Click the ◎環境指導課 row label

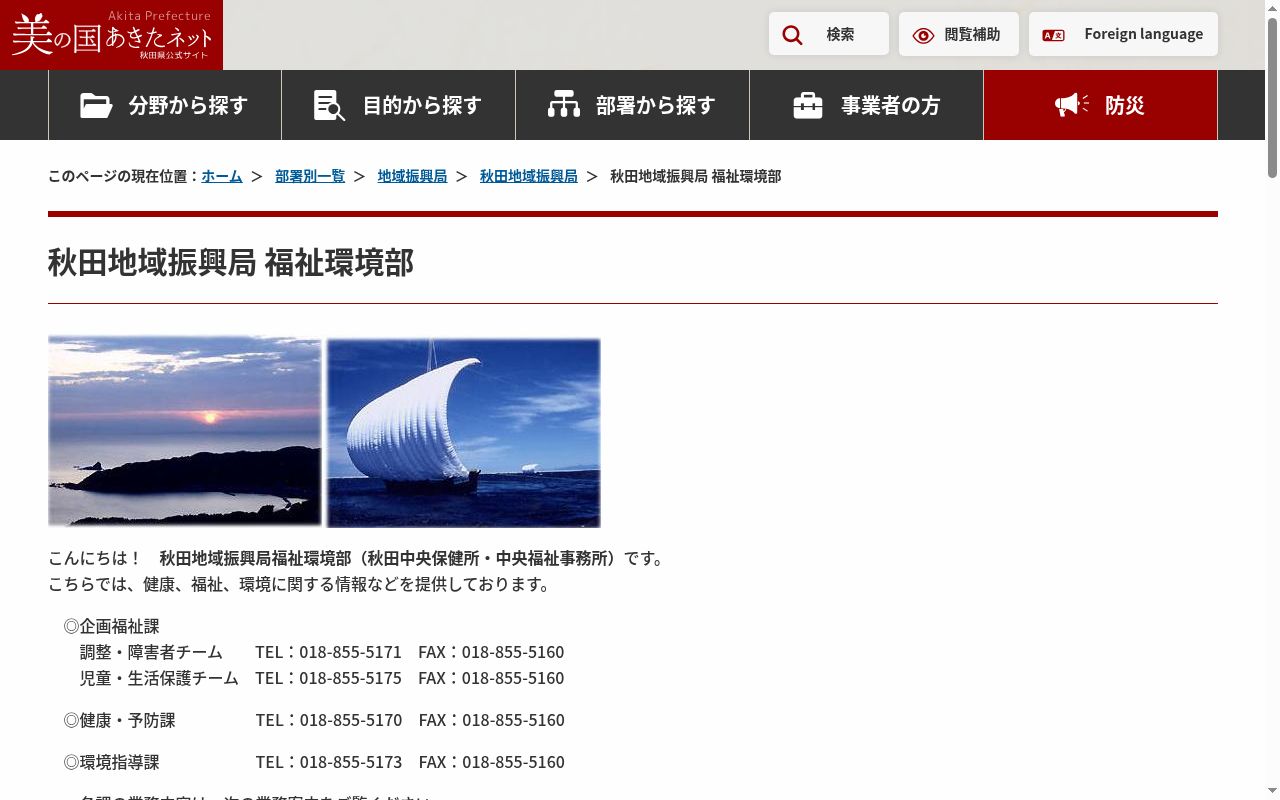(x=111, y=762)
